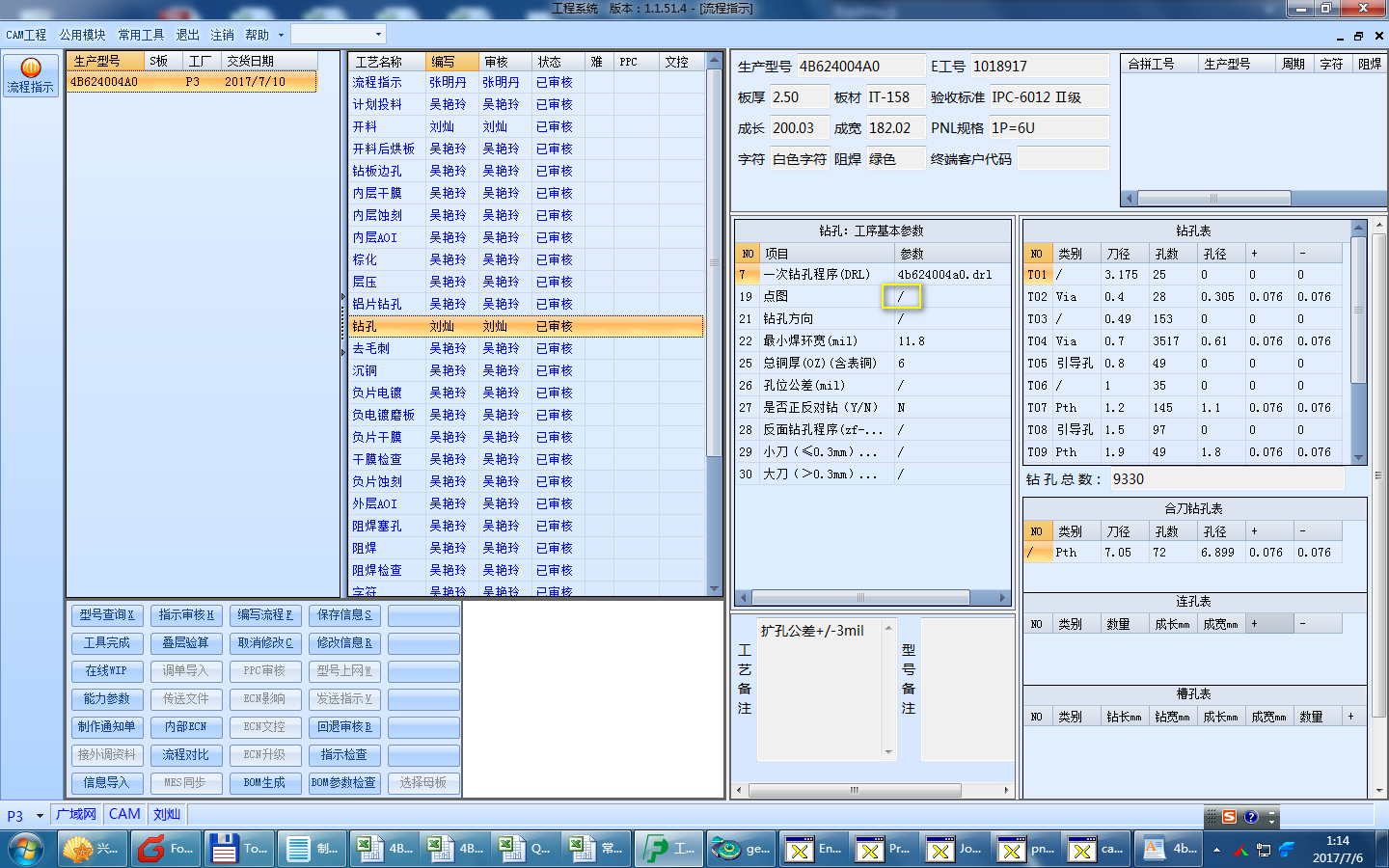The width and height of the screenshot is (1389, 868).
Task: Click the 编写流程F button
Action: pos(265,615)
